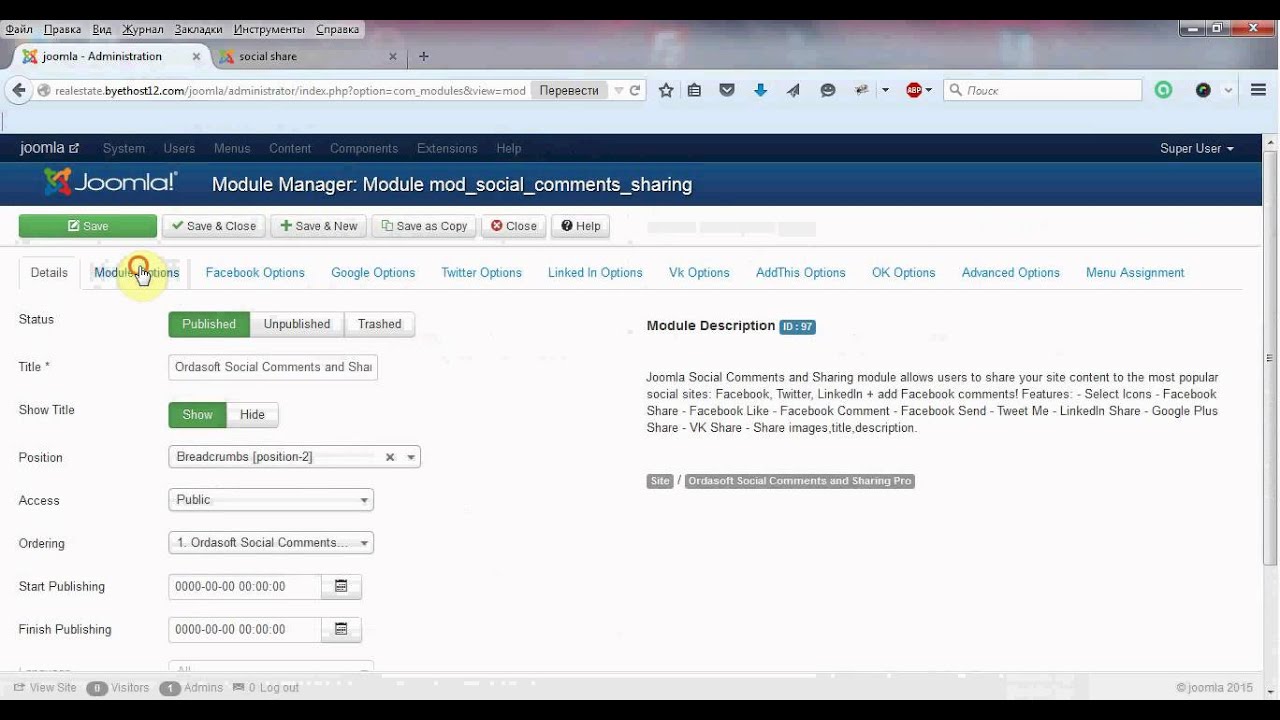Select Hide for Show Title
This screenshot has height=720, width=1280.
pyautogui.click(x=252, y=415)
